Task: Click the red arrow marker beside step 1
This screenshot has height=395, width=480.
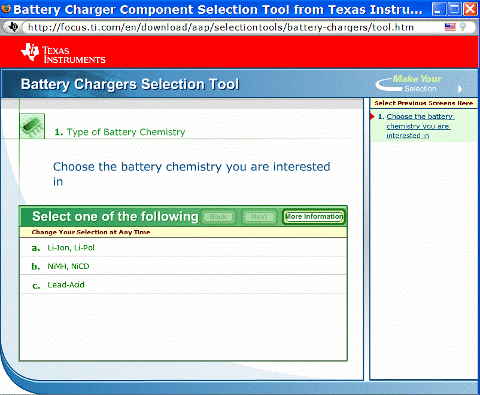Action: (372, 116)
